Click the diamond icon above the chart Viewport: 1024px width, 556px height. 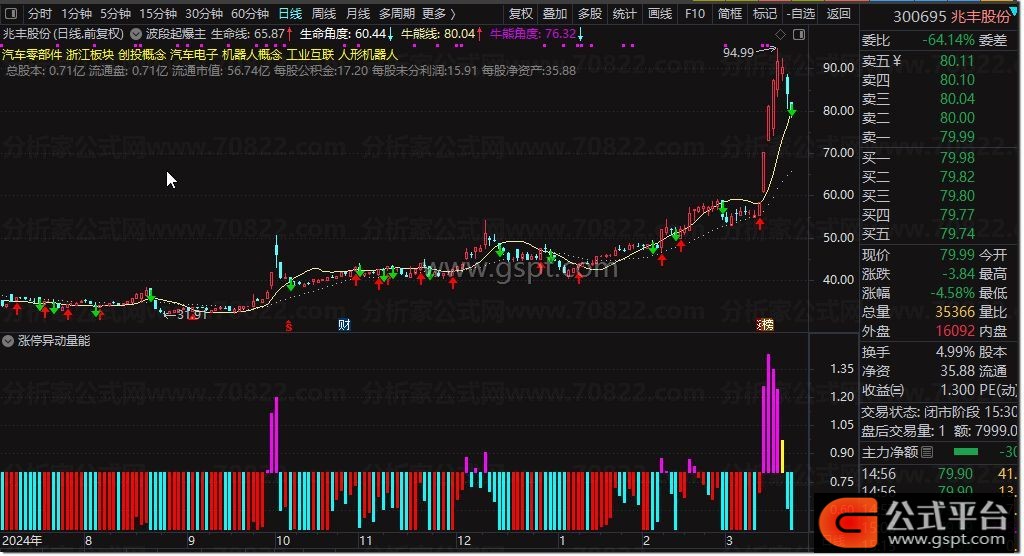780,34
